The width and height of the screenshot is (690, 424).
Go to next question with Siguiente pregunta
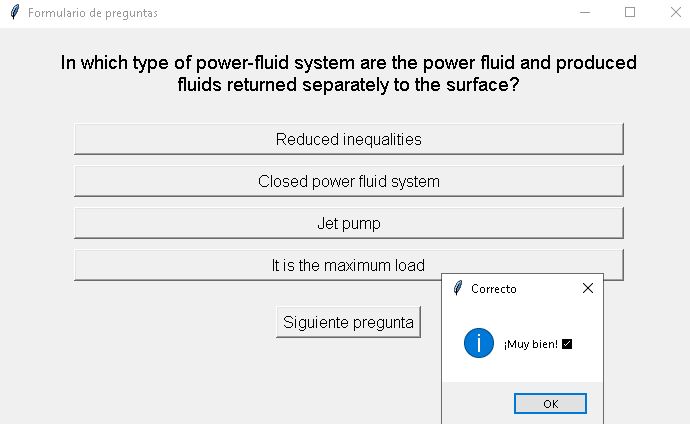pos(348,322)
